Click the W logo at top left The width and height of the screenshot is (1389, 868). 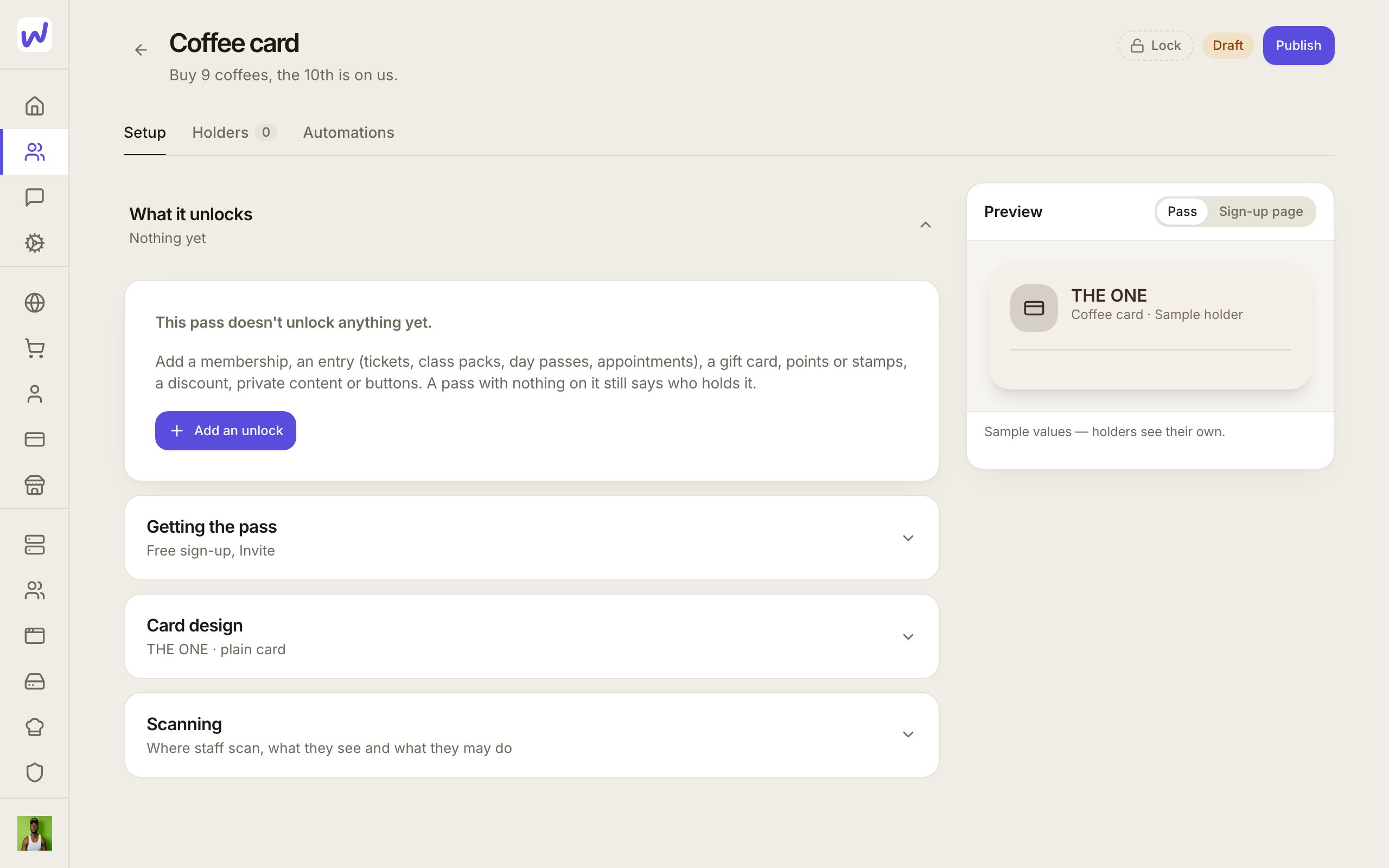(34, 34)
